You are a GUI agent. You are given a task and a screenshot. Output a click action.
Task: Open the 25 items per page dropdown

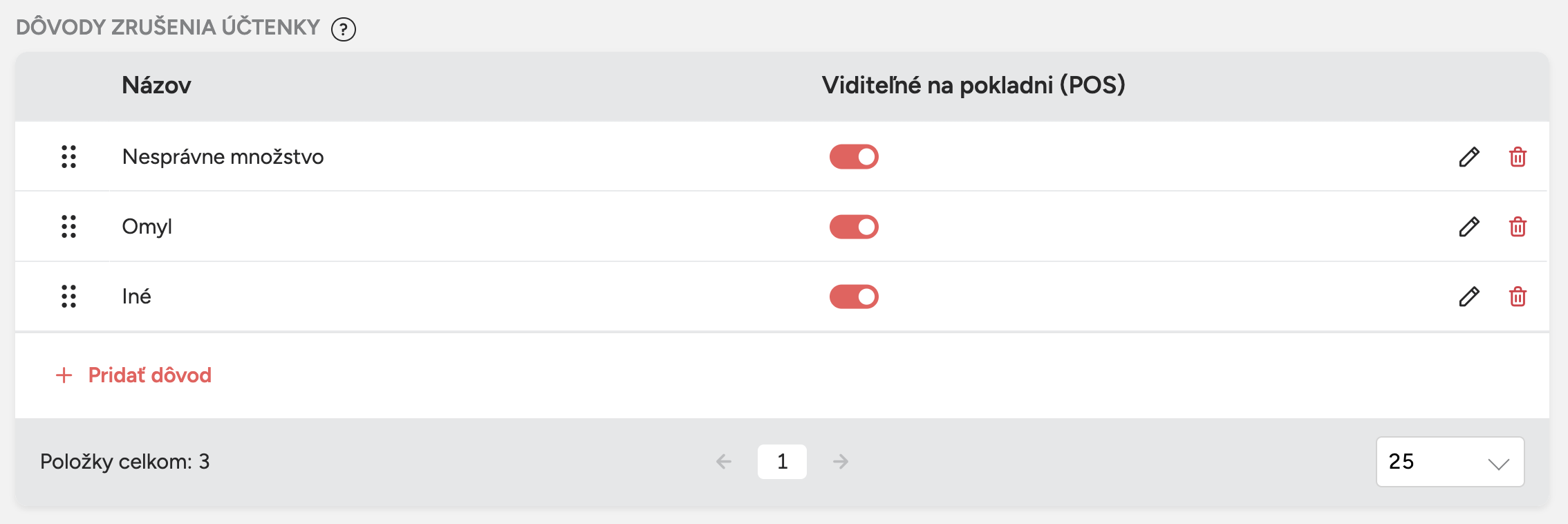click(1450, 462)
